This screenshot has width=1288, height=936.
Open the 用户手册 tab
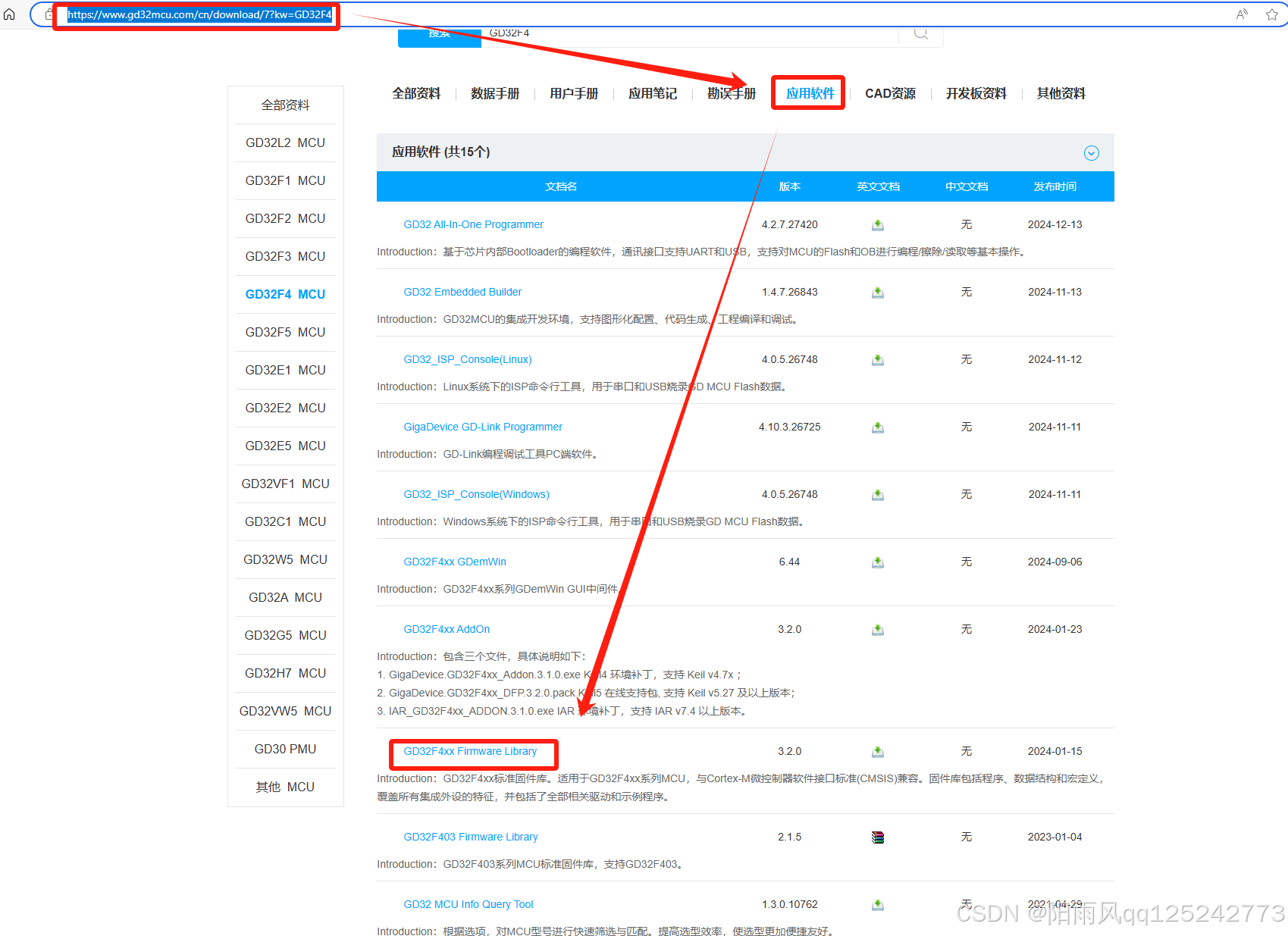574,93
